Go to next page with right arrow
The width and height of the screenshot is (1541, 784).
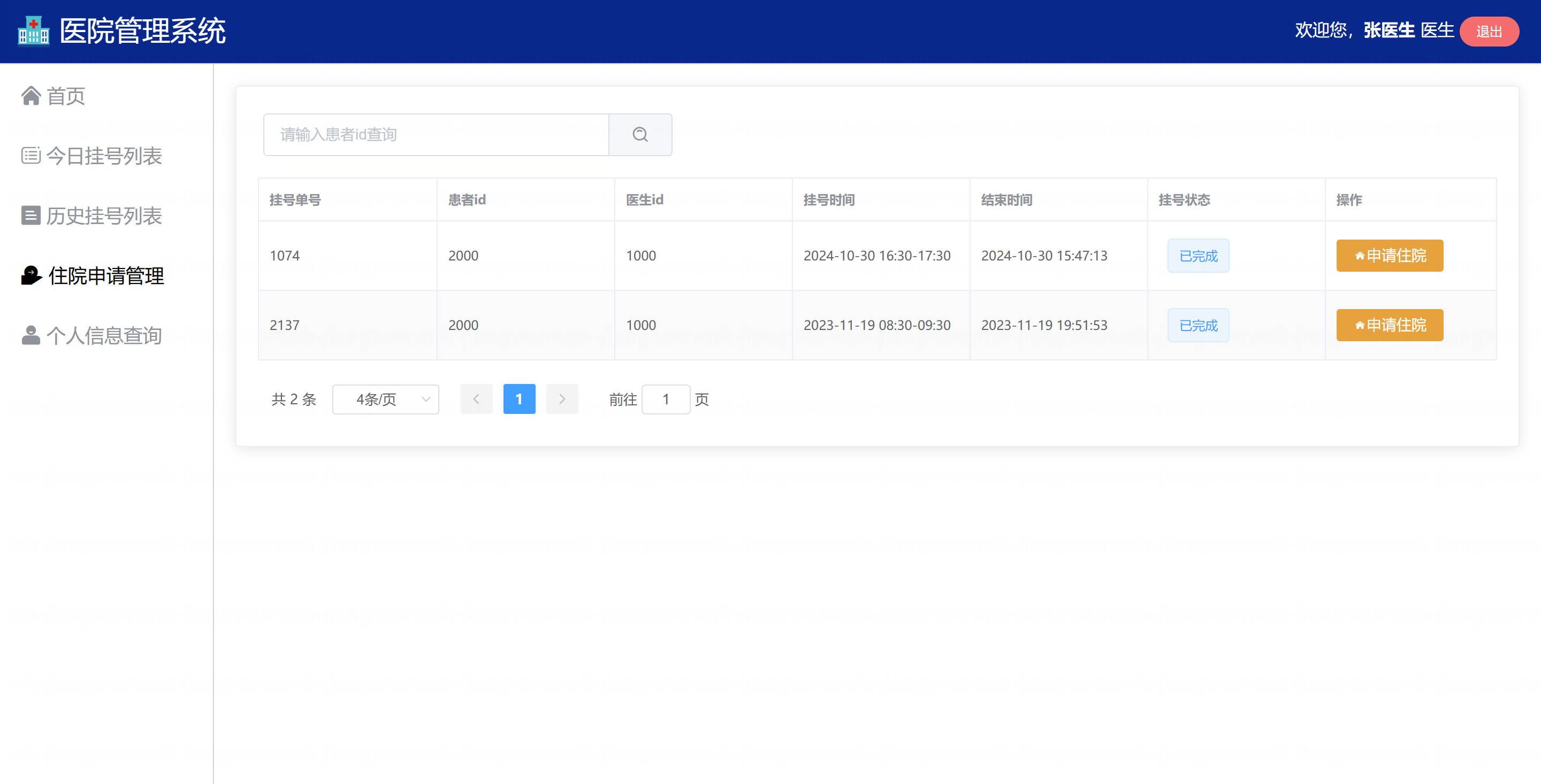[562, 399]
